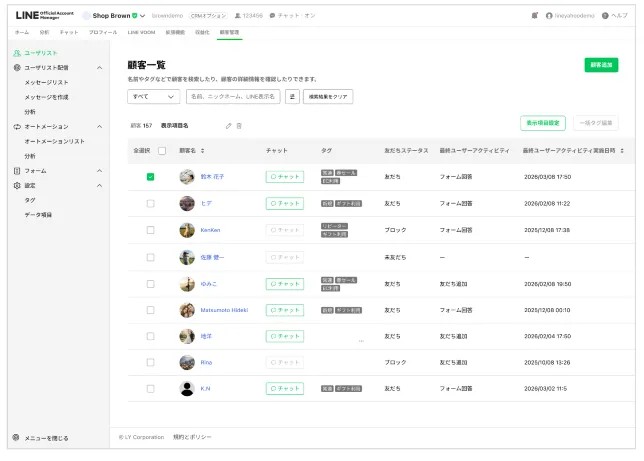Click the チャット button in the K.N row
This screenshot has width=644, height=461.
click(285, 388)
